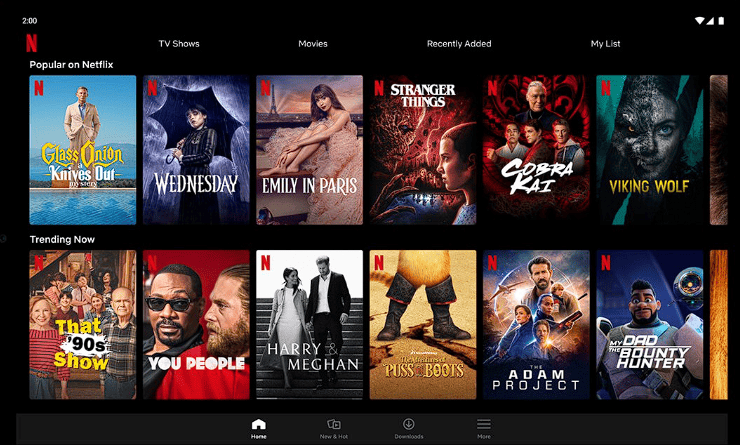Open the More menu icon
The image size is (740, 445).
pyautogui.click(x=484, y=424)
